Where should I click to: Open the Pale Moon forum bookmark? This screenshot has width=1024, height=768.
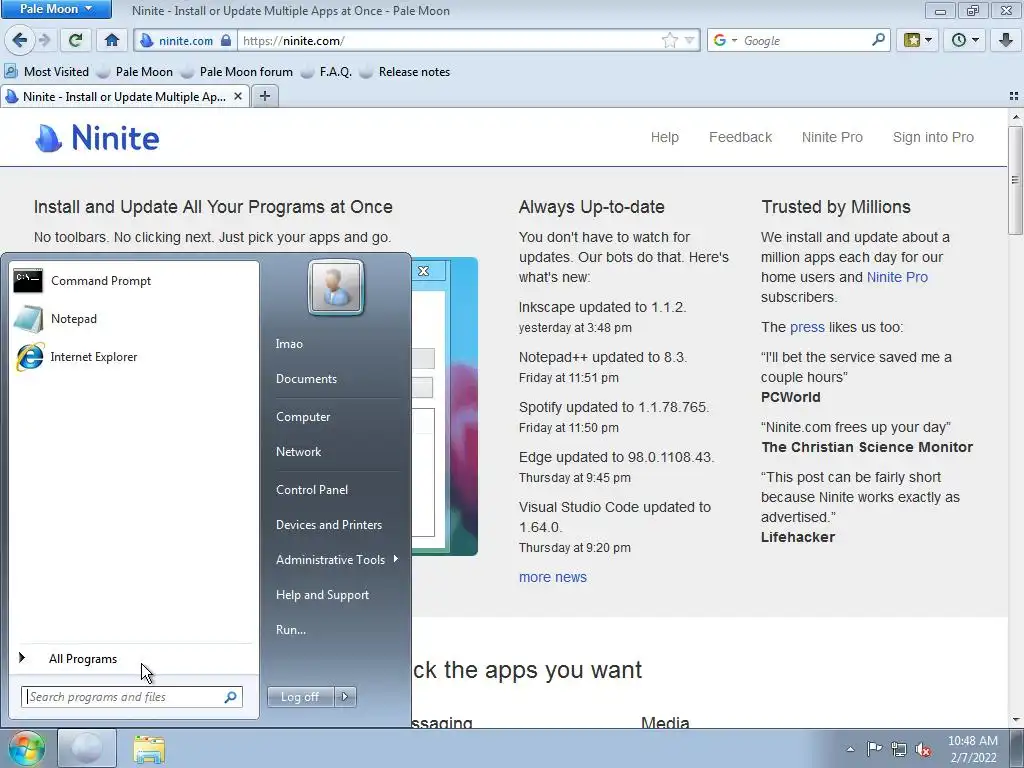(237, 72)
